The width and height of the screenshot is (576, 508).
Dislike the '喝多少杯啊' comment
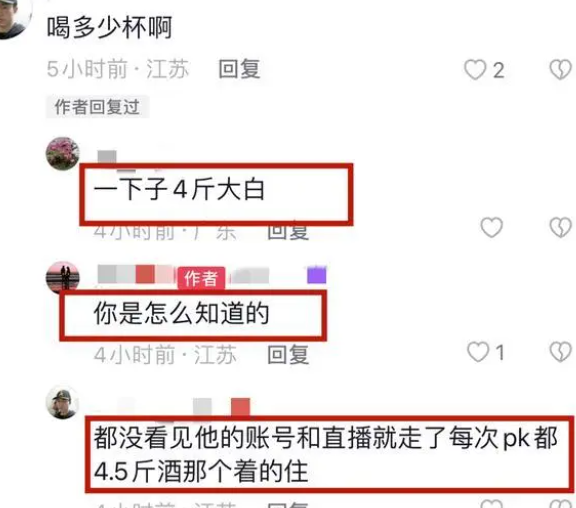pyautogui.click(x=561, y=69)
